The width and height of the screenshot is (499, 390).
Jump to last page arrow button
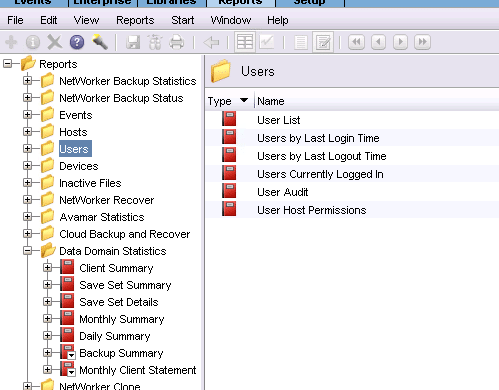coord(422,42)
